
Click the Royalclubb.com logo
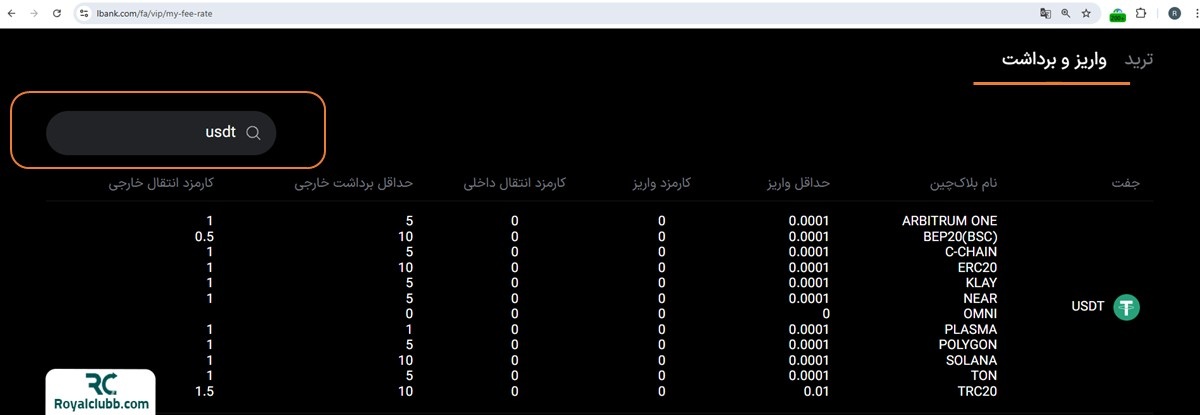tap(100, 392)
